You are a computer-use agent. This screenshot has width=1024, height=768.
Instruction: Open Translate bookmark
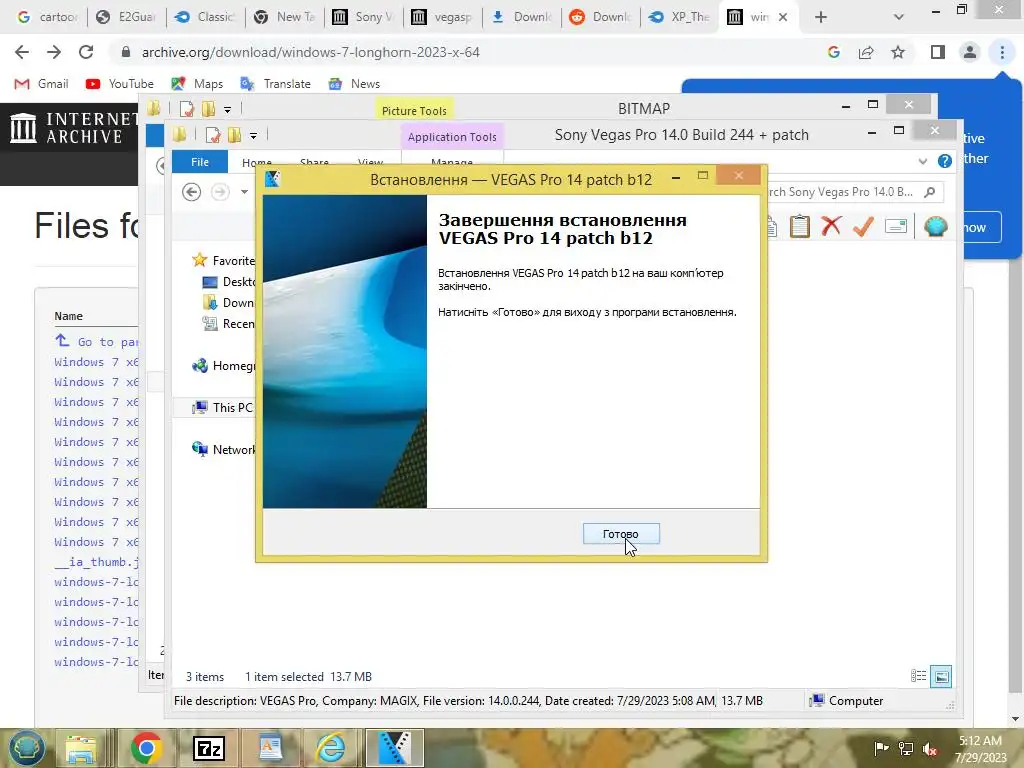point(276,84)
